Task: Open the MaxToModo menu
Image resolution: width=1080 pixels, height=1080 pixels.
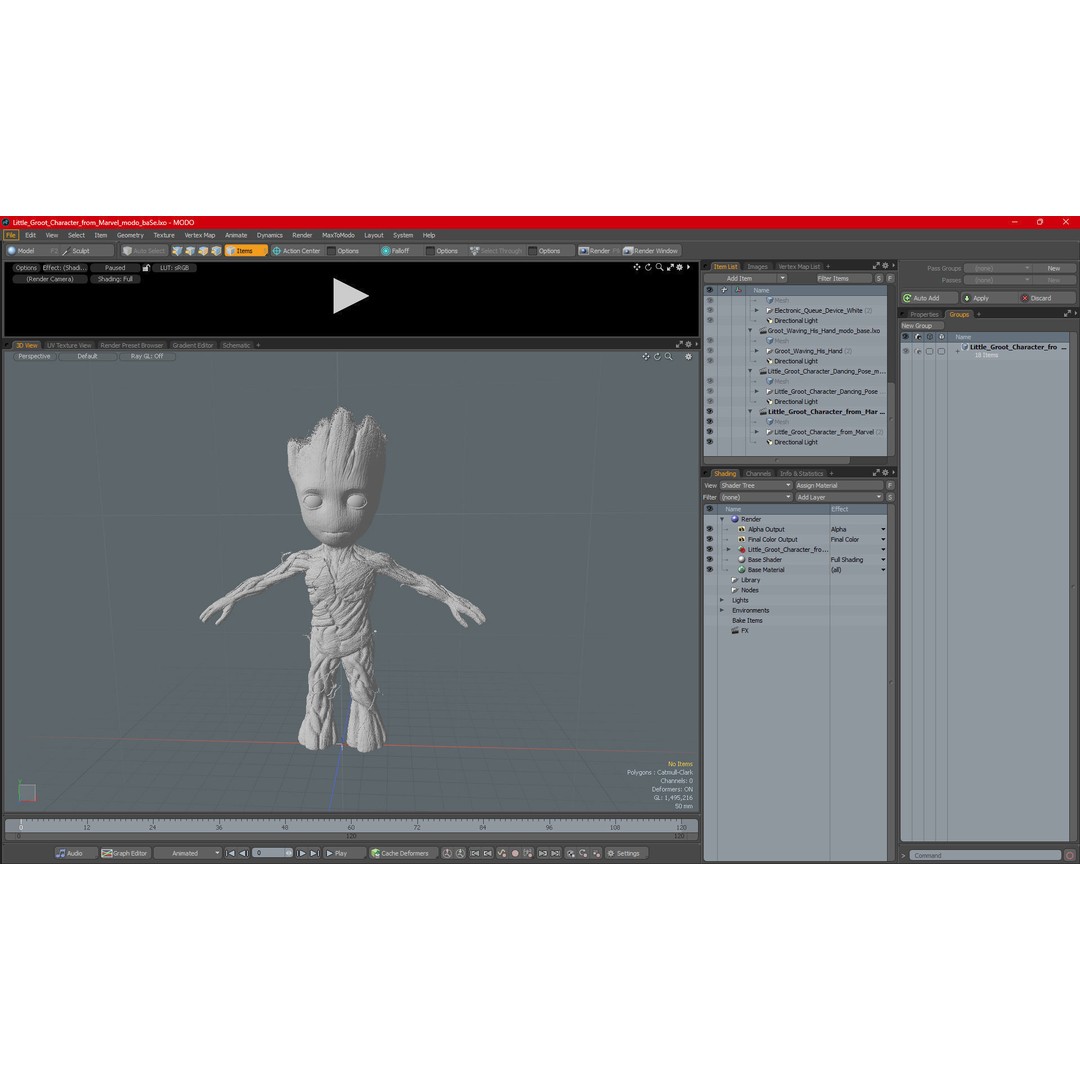Action: (x=338, y=236)
